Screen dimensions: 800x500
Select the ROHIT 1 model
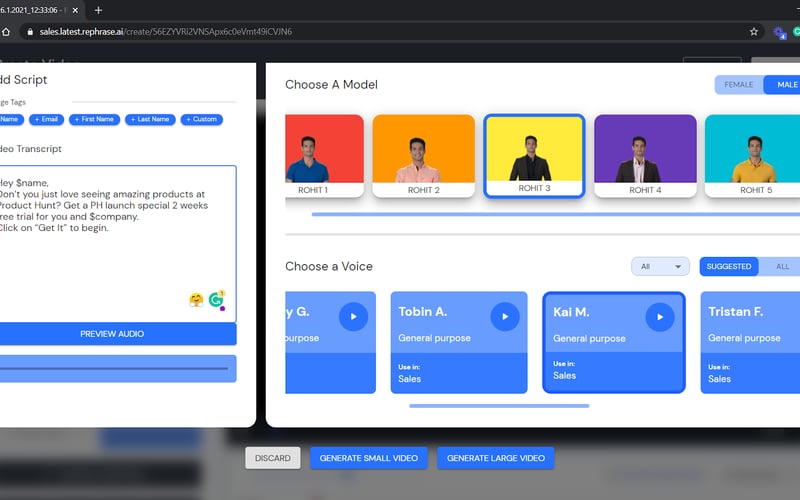point(324,156)
